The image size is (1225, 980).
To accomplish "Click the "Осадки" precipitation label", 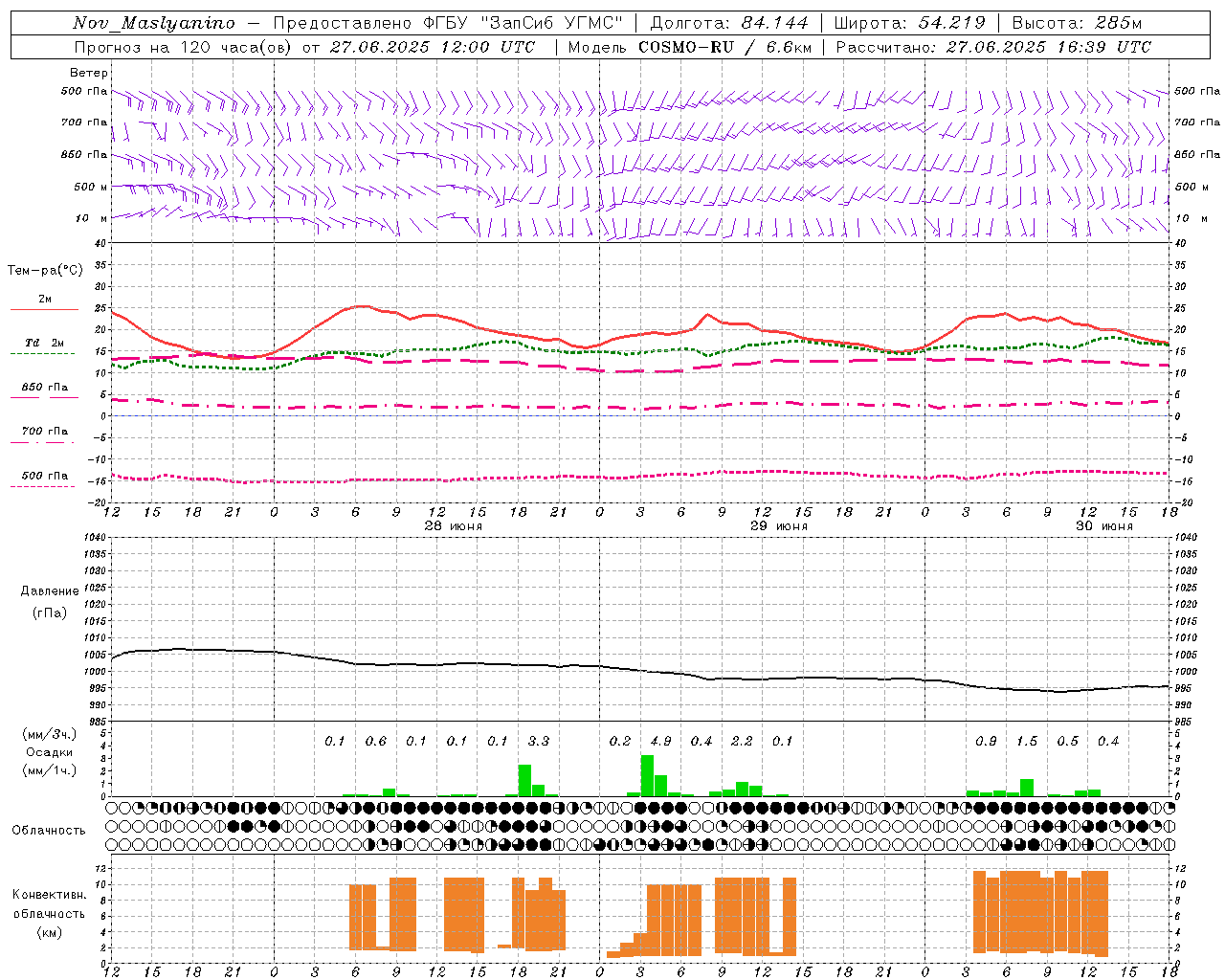I will coord(49,752).
